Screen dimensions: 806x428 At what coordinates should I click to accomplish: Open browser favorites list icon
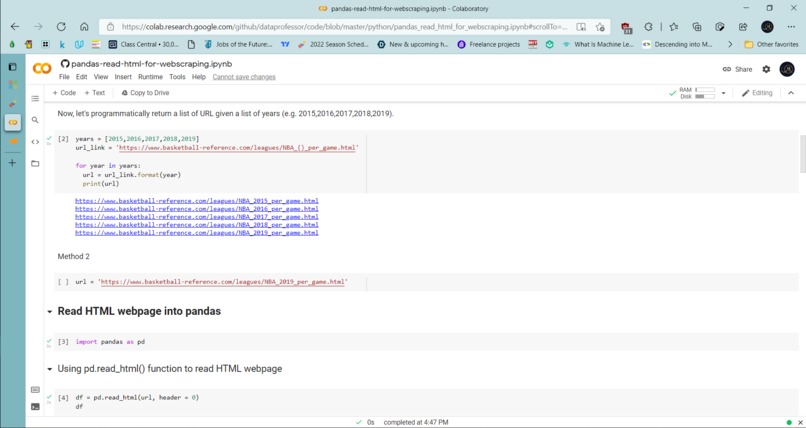(x=674, y=27)
